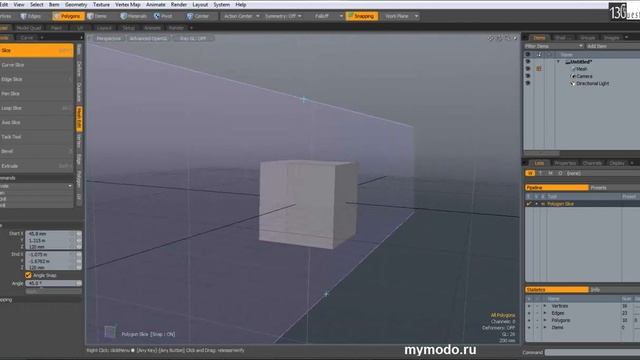Collapse the Untitled scene tree

[558, 62]
